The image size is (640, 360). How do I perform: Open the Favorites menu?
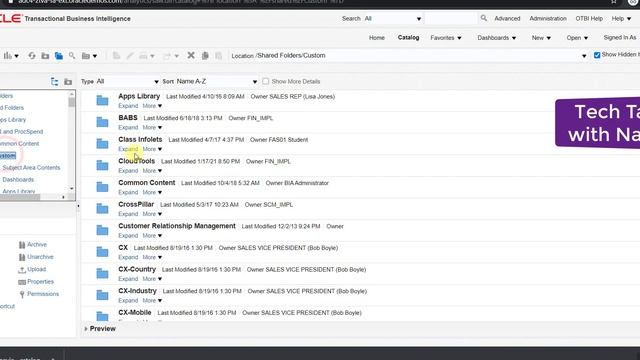coord(446,38)
